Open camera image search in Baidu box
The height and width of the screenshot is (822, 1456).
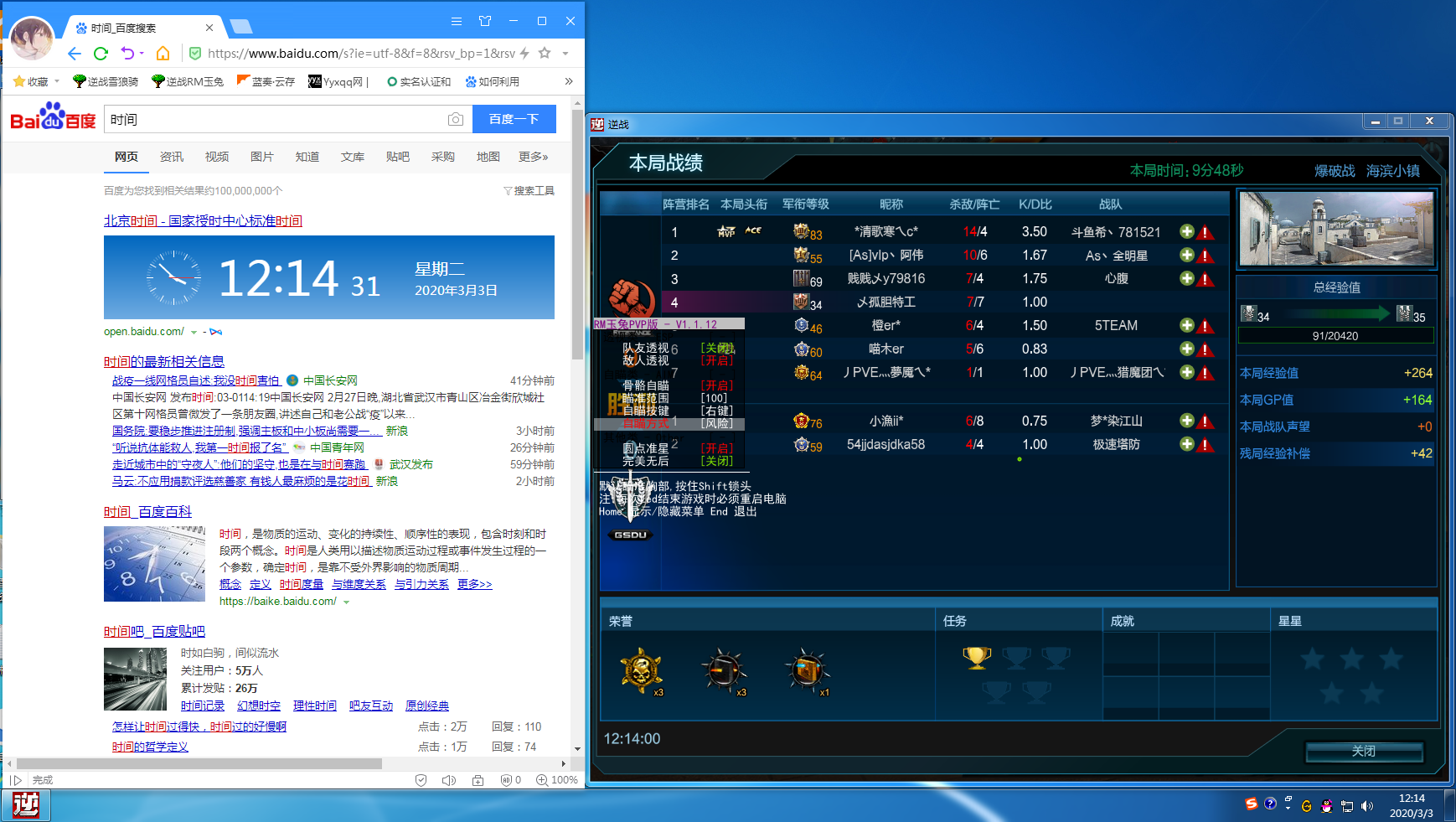coord(456,120)
